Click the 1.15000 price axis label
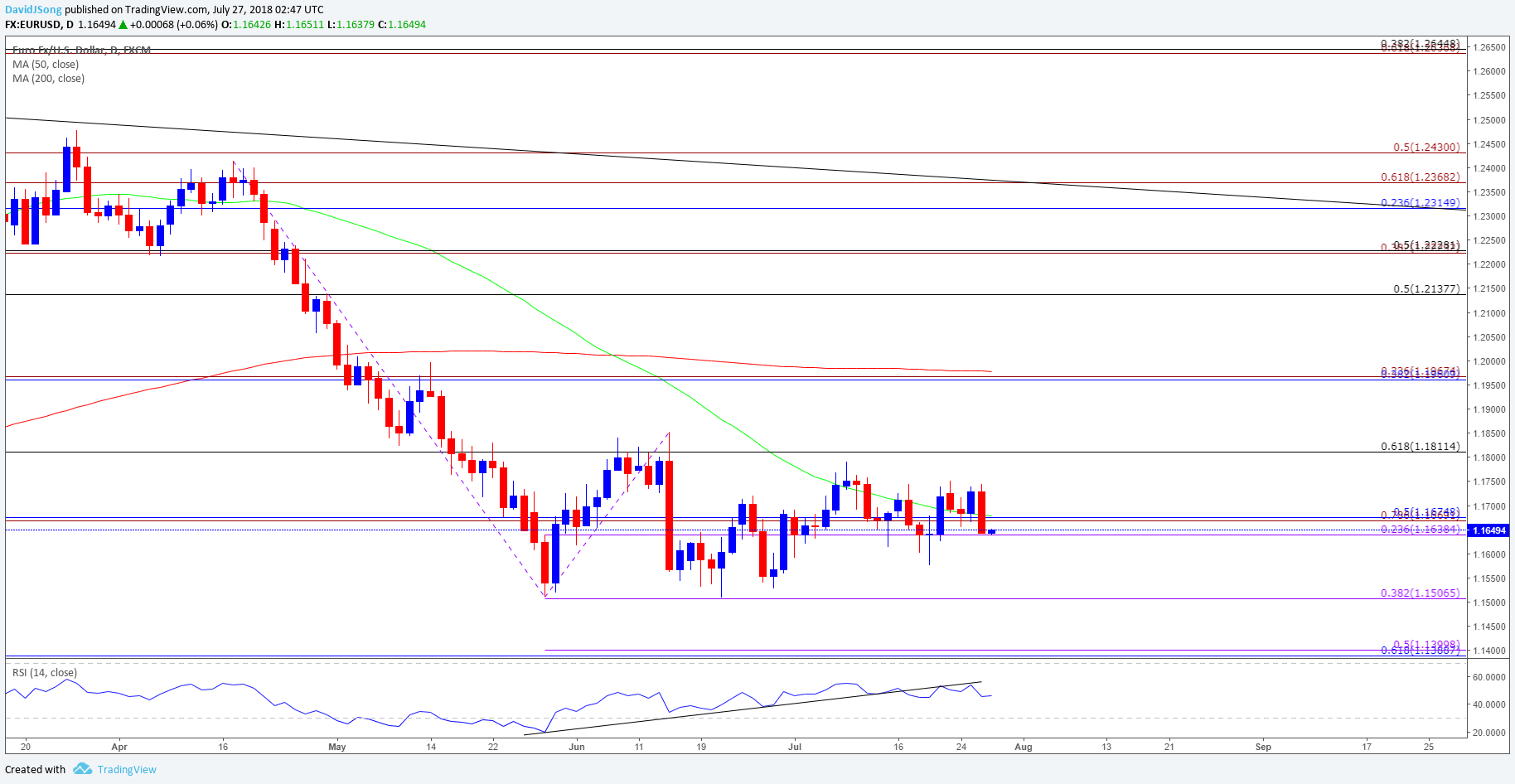1515x784 pixels. (x=1489, y=603)
